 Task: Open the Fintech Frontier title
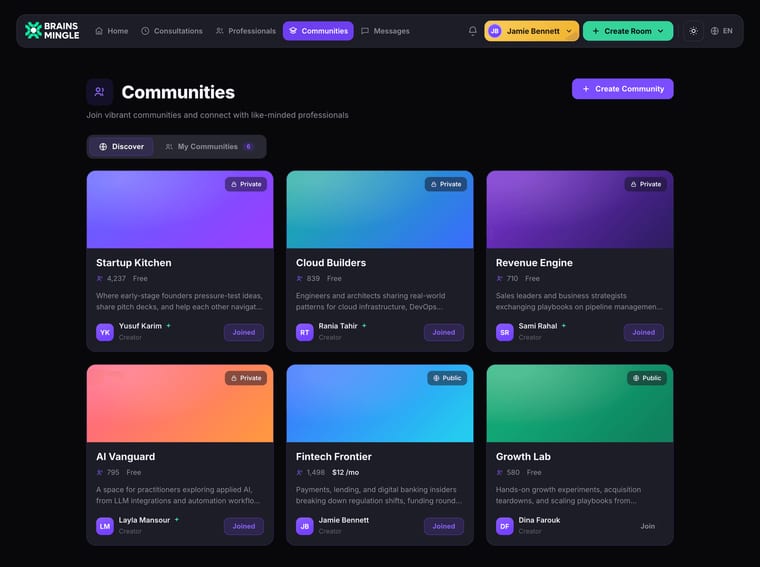click(334, 457)
